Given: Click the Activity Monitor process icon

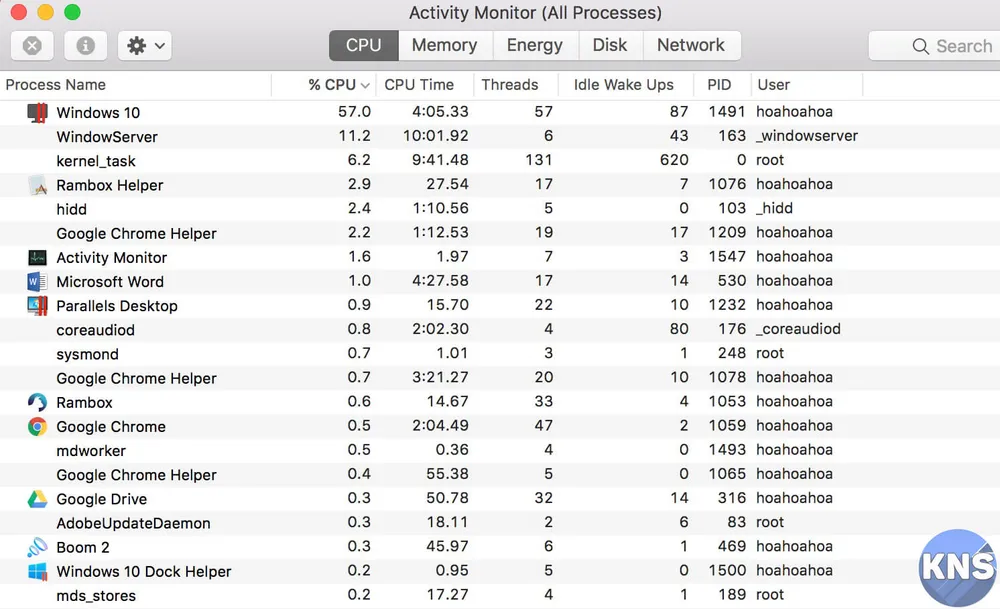Looking at the screenshot, I should click(38, 258).
